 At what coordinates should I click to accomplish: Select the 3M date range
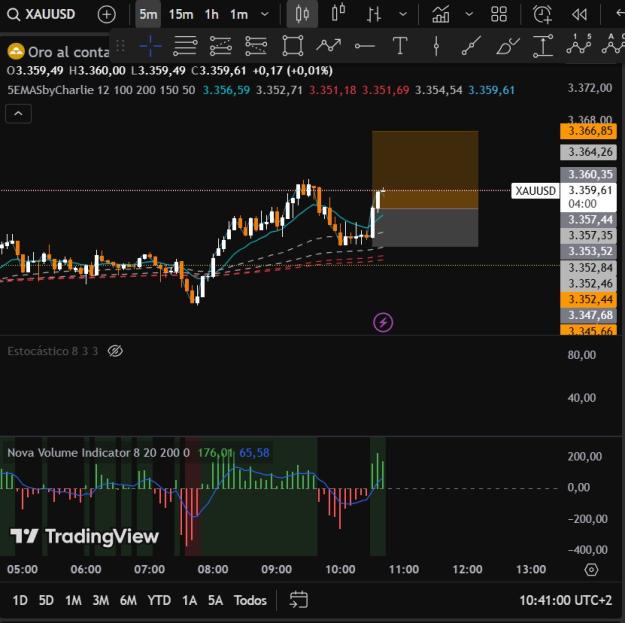[x=100, y=600]
